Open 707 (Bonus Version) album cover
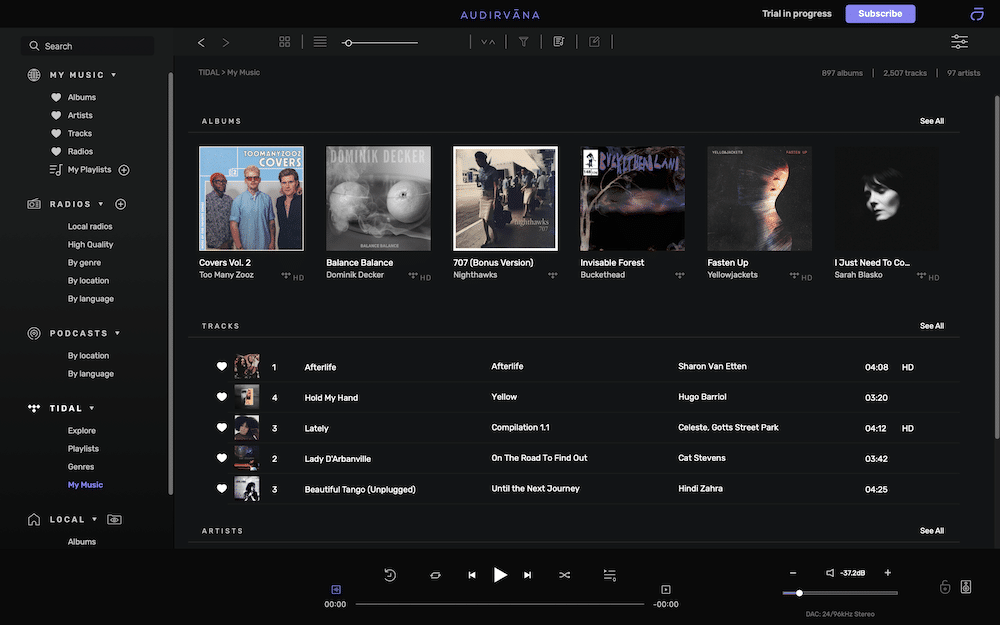 click(x=506, y=198)
